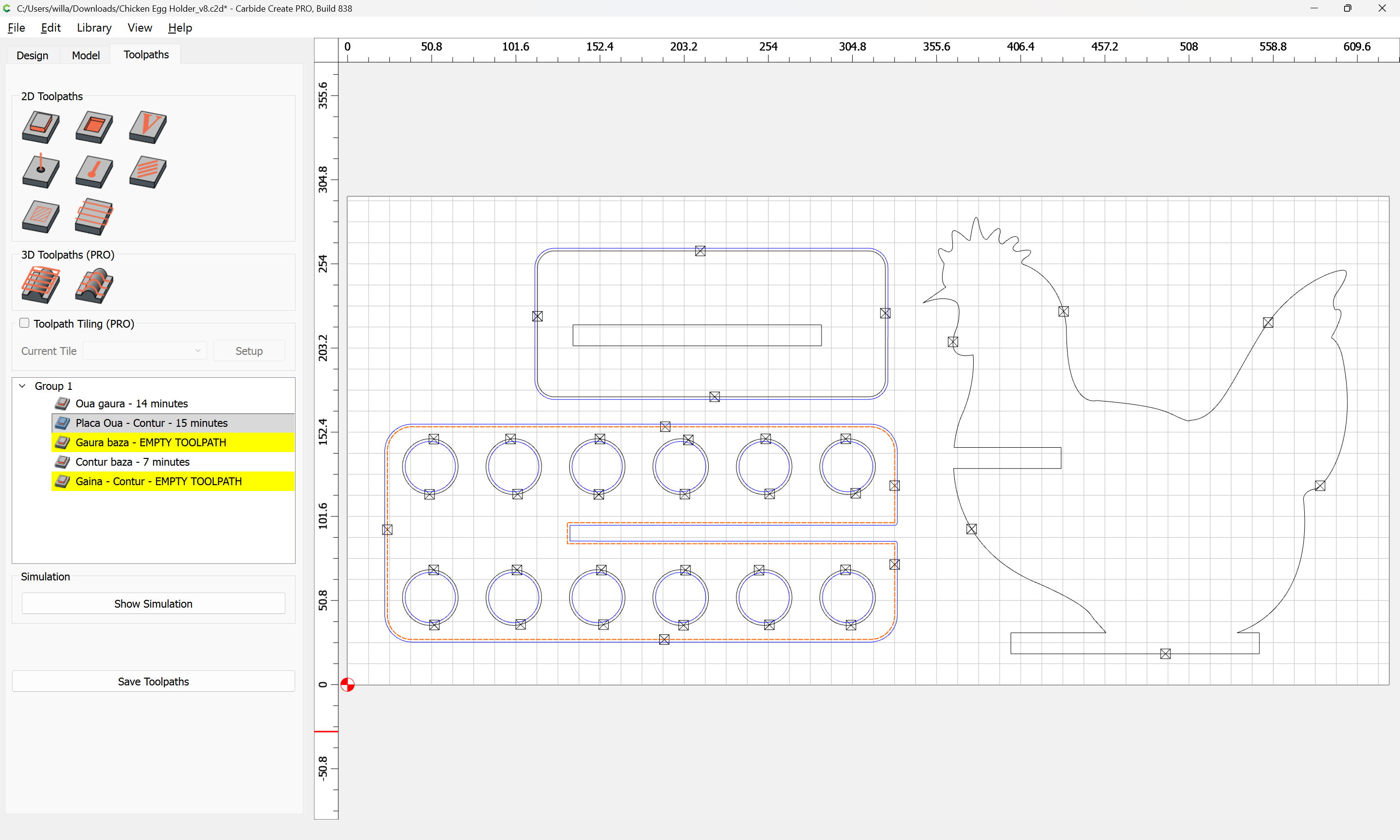The image size is (1400, 840).
Task: Switch to the Design tab
Action: pos(32,55)
